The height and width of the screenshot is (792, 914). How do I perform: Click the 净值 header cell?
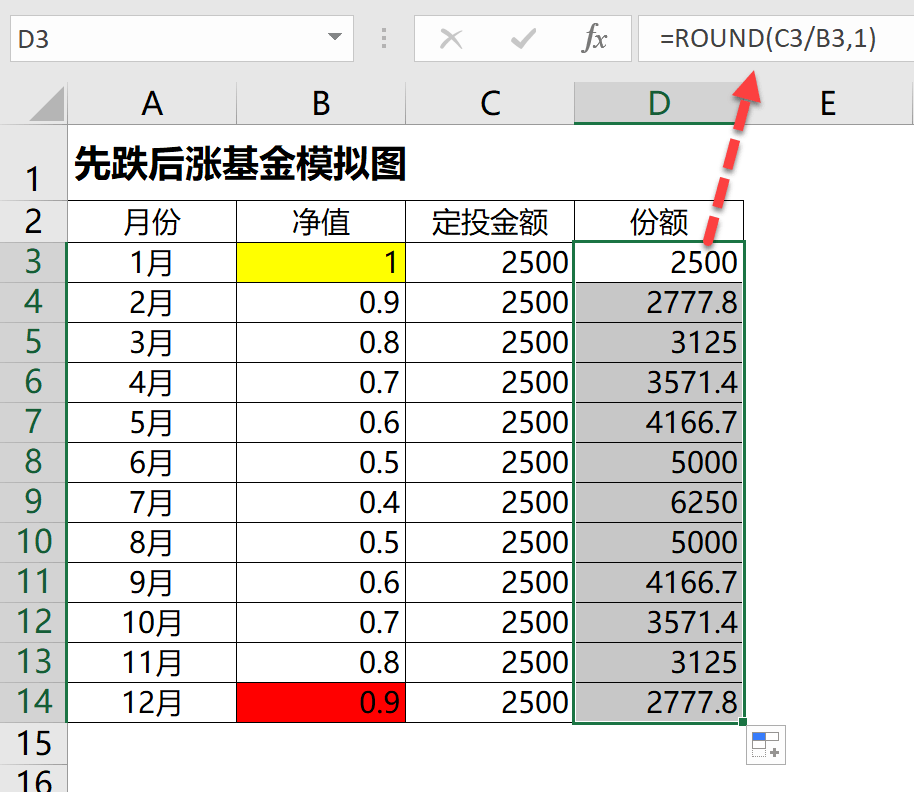[x=321, y=221]
